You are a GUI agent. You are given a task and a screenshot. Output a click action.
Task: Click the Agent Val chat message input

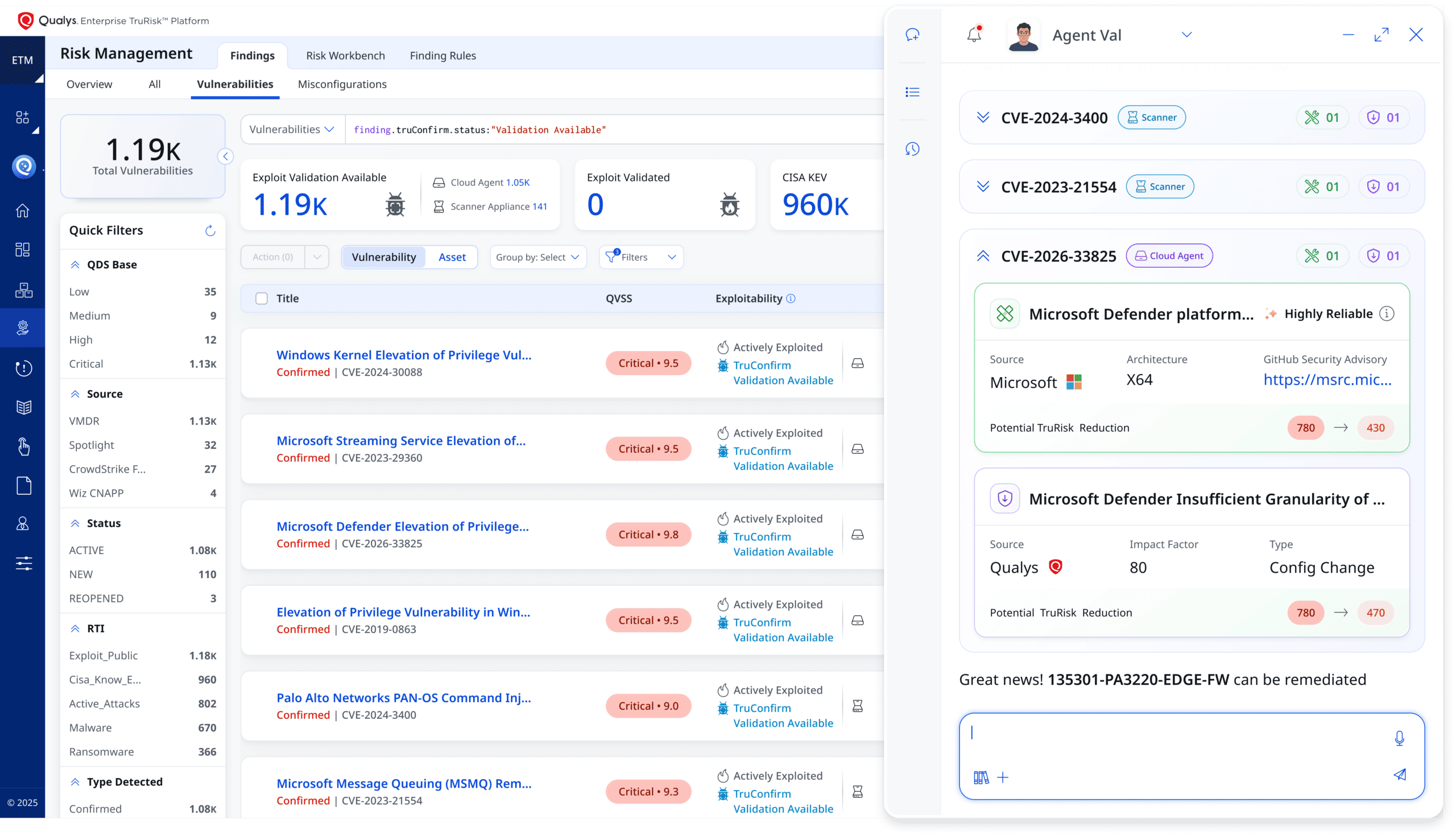[x=1191, y=756]
